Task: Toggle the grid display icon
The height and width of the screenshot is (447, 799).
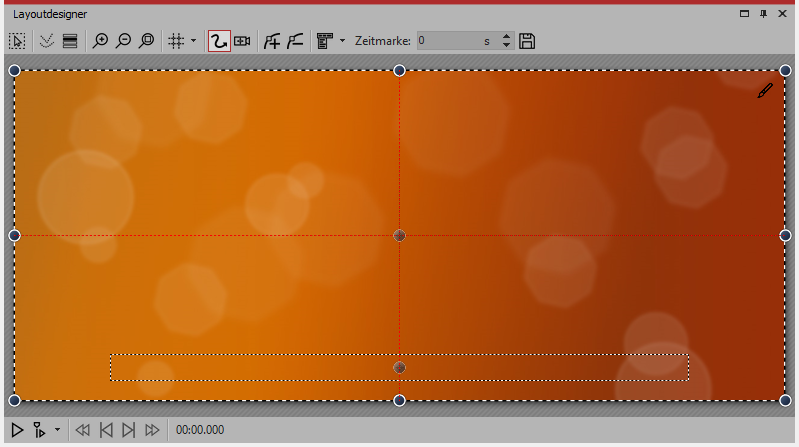Action: point(176,41)
